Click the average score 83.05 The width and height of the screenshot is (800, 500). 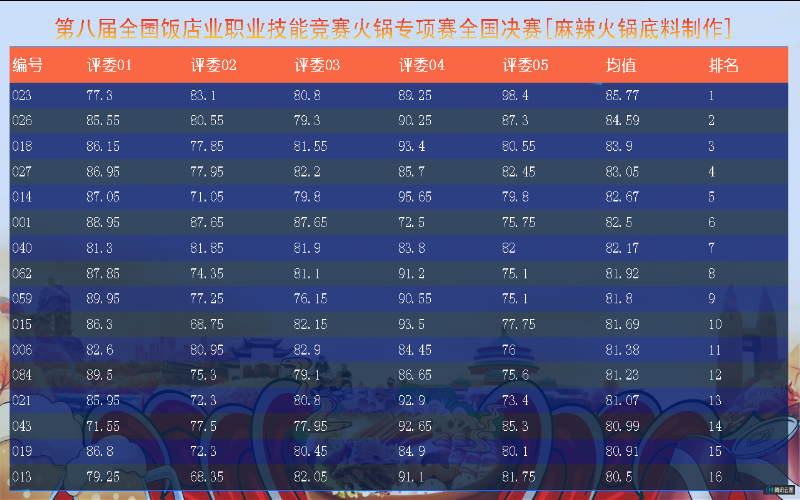tap(623, 172)
